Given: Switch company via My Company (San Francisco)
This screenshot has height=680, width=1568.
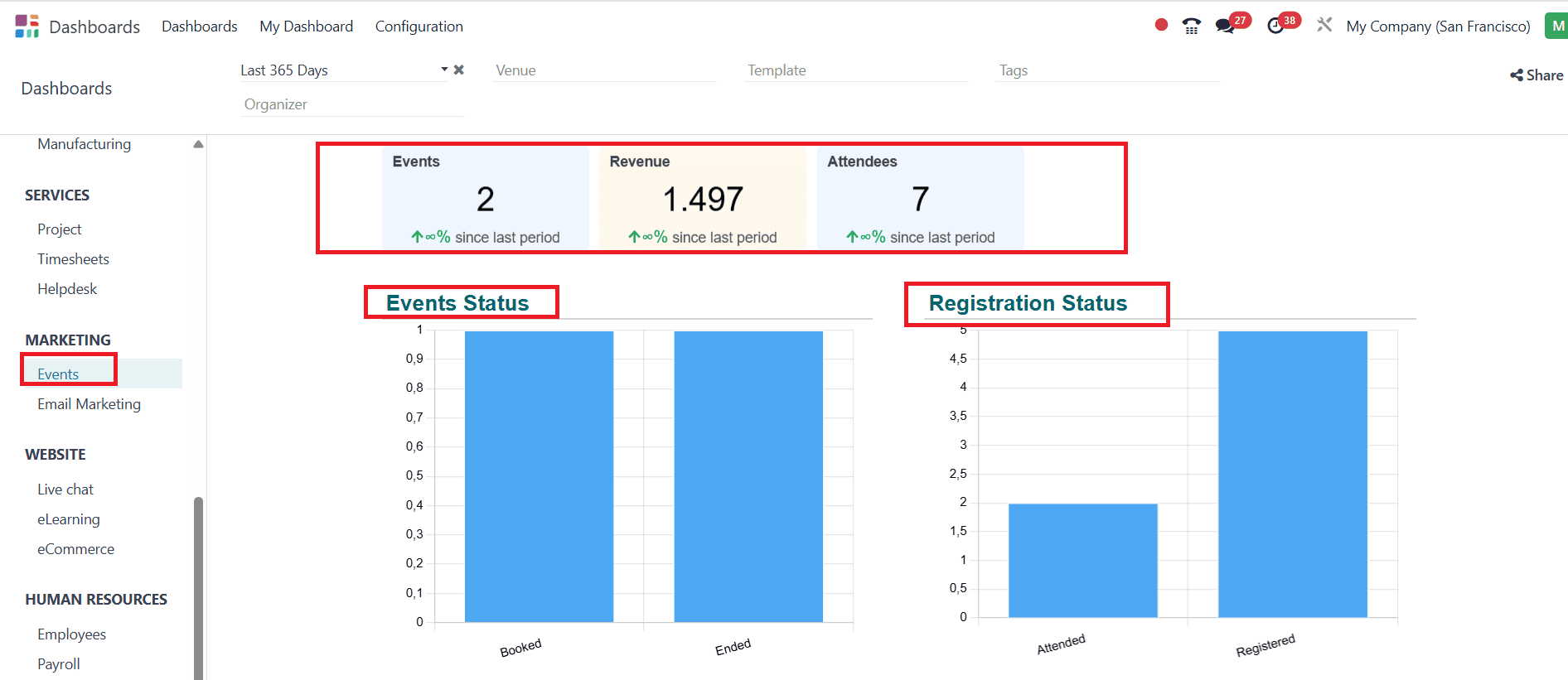Looking at the screenshot, I should point(1438,27).
